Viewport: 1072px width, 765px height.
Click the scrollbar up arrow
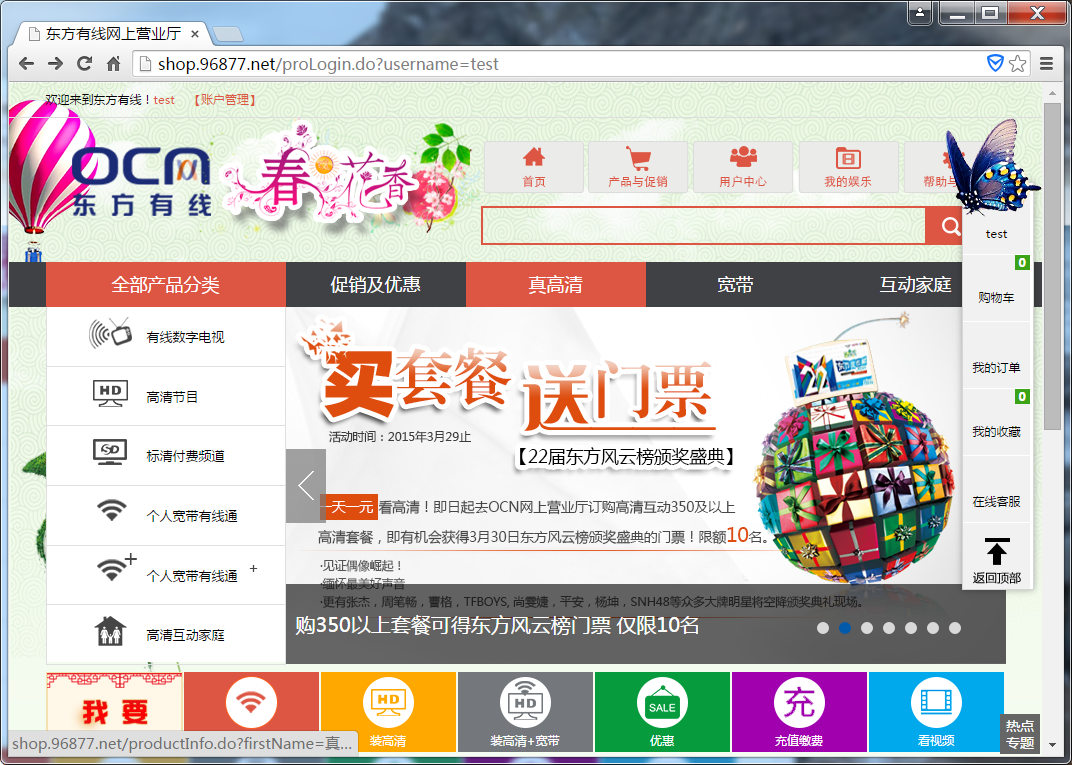point(1051,94)
